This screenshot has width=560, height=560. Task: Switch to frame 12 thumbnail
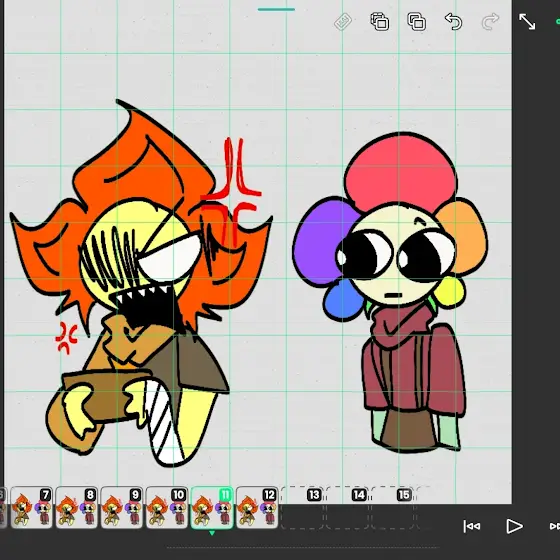pos(257,508)
